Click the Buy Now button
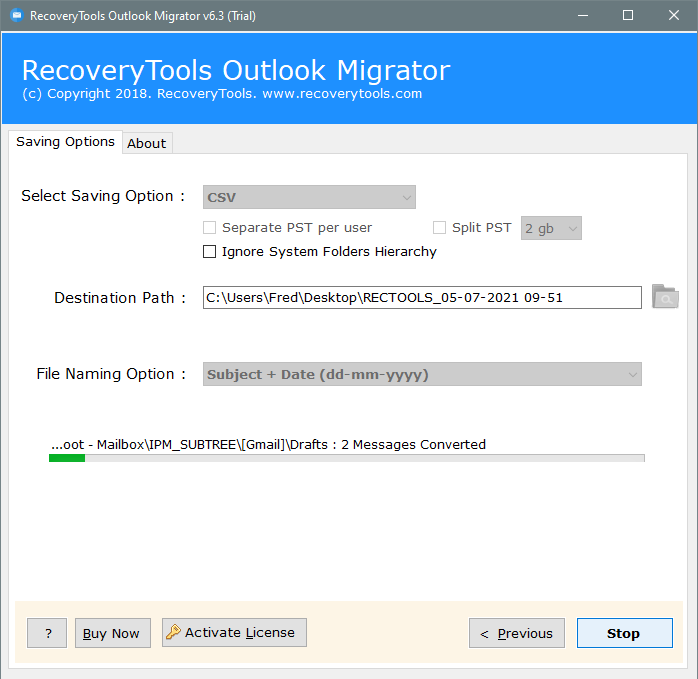The width and height of the screenshot is (698, 679). click(113, 633)
